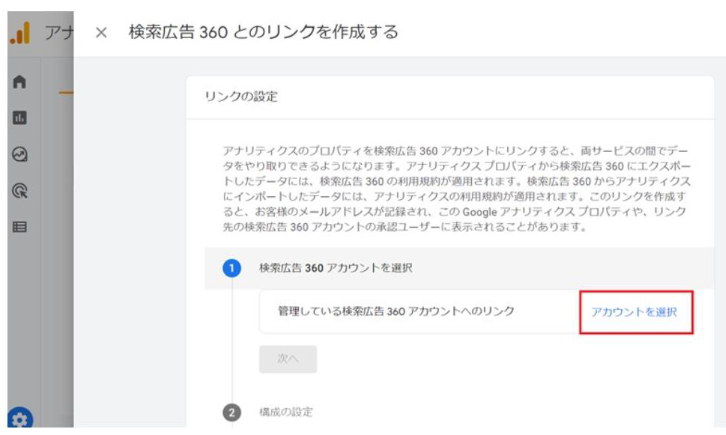Click the 検索広告 360 とのリンクを作成する title

pyautogui.click(x=264, y=32)
